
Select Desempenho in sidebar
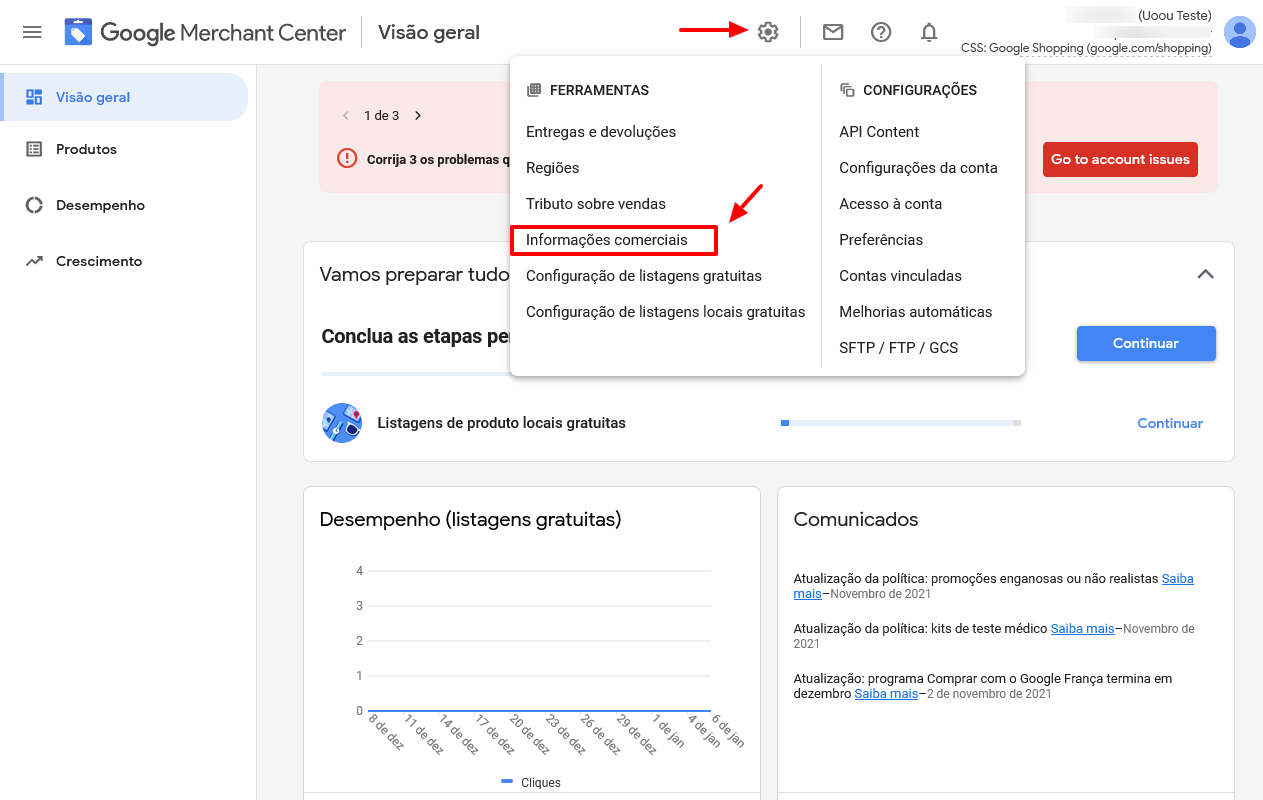[x=124, y=205]
